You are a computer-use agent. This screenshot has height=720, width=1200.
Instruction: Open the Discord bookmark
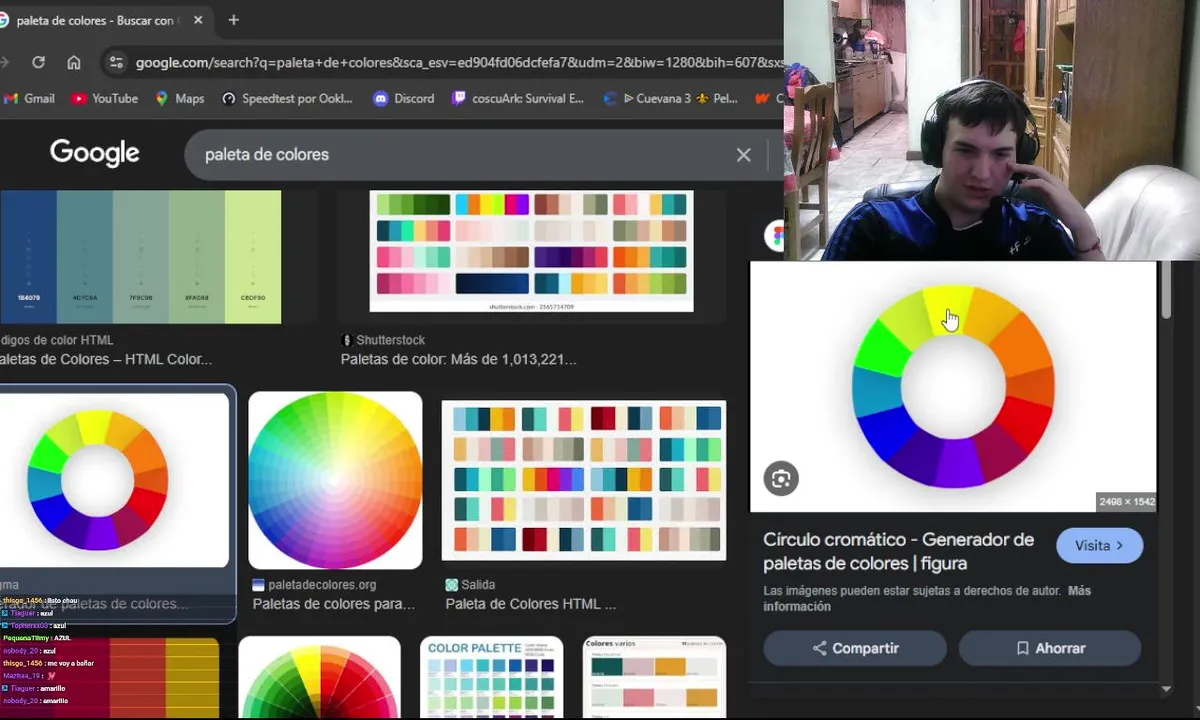[x=404, y=98]
